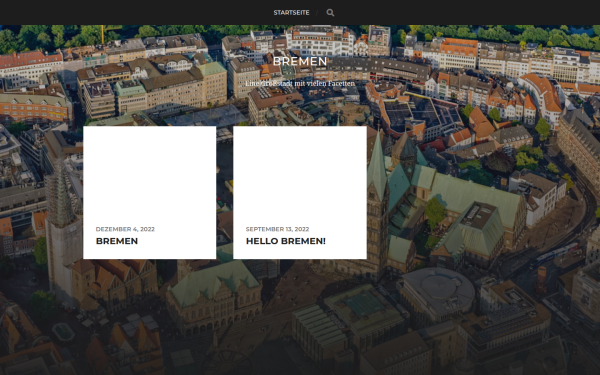Click the Dezember 4, 2022 date
This screenshot has width=600, height=375.
pyautogui.click(x=125, y=229)
